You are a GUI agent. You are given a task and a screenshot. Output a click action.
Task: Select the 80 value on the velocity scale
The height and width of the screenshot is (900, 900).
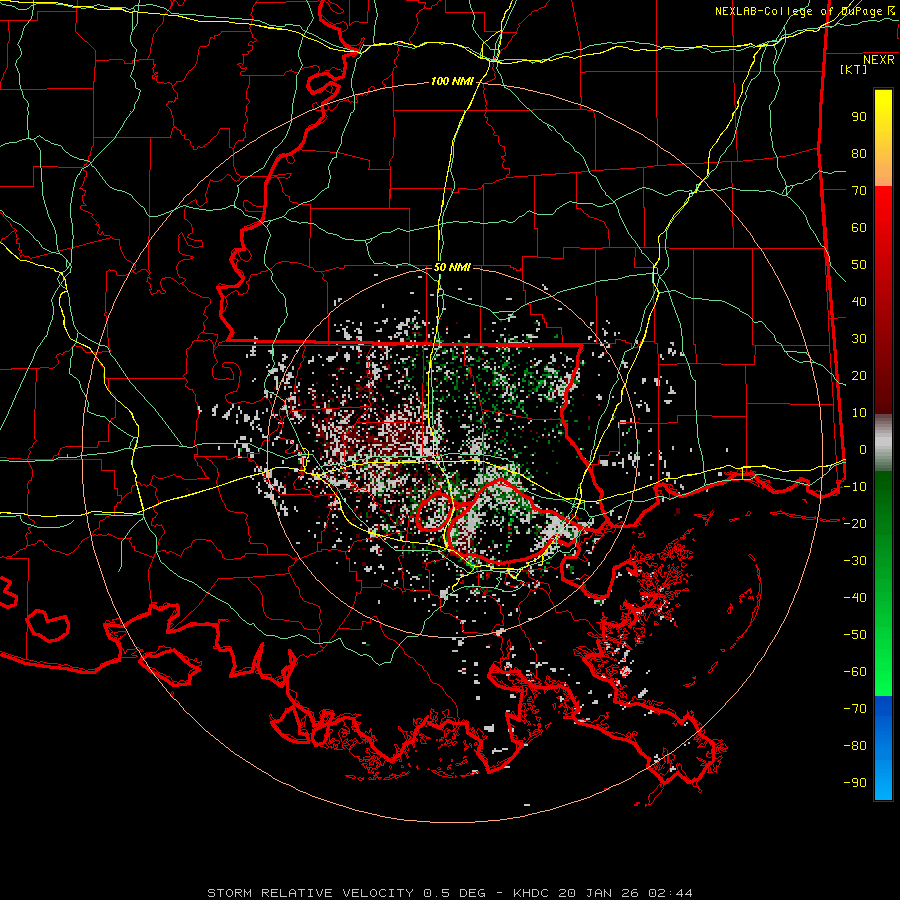pos(859,154)
